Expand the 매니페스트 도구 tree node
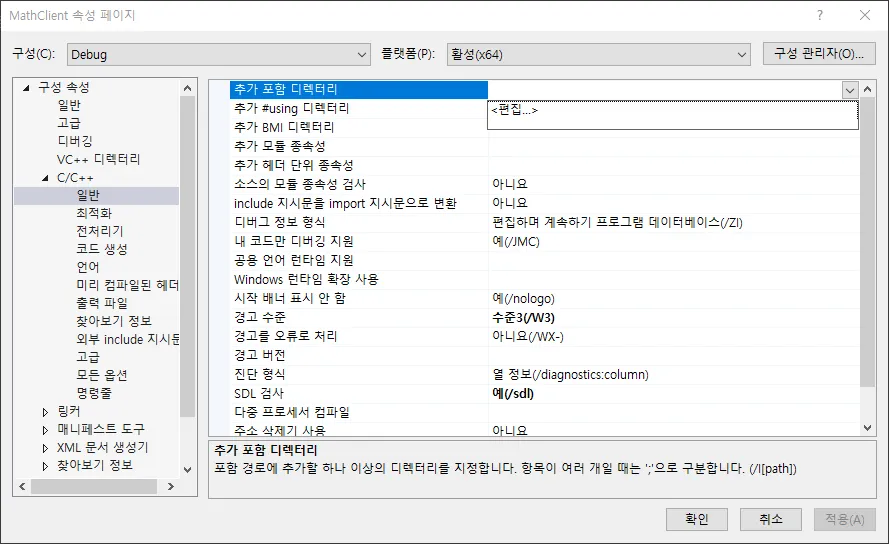This screenshot has width=889, height=544. 45,430
